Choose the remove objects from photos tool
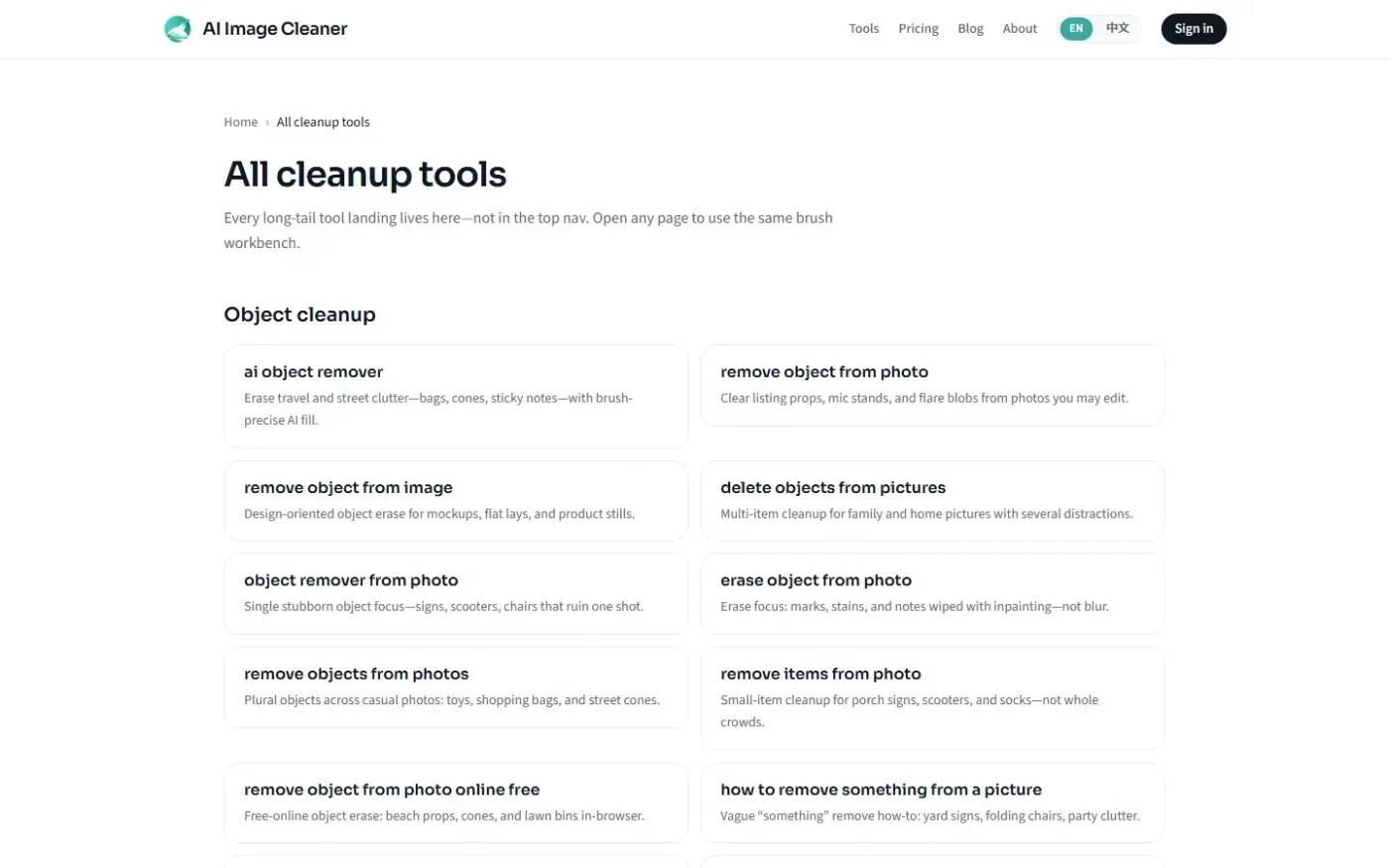The height and width of the screenshot is (868, 1389). [456, 686]
